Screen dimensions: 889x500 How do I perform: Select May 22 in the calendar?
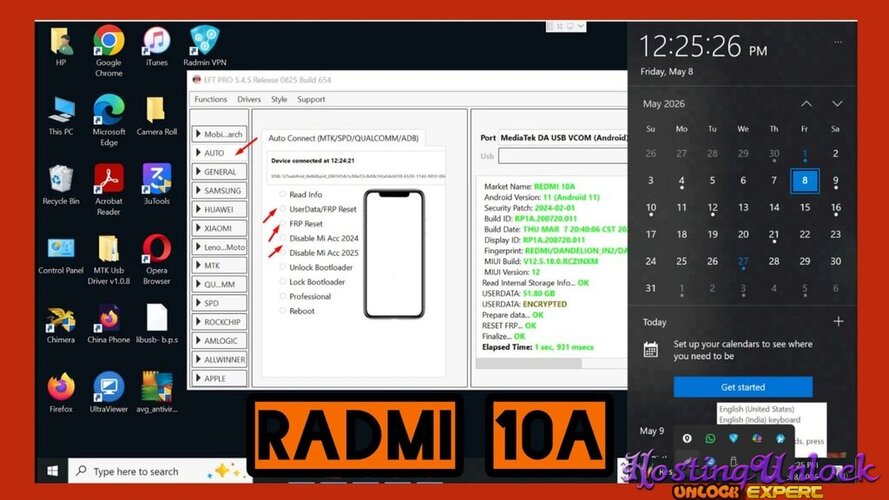[805, 234]
